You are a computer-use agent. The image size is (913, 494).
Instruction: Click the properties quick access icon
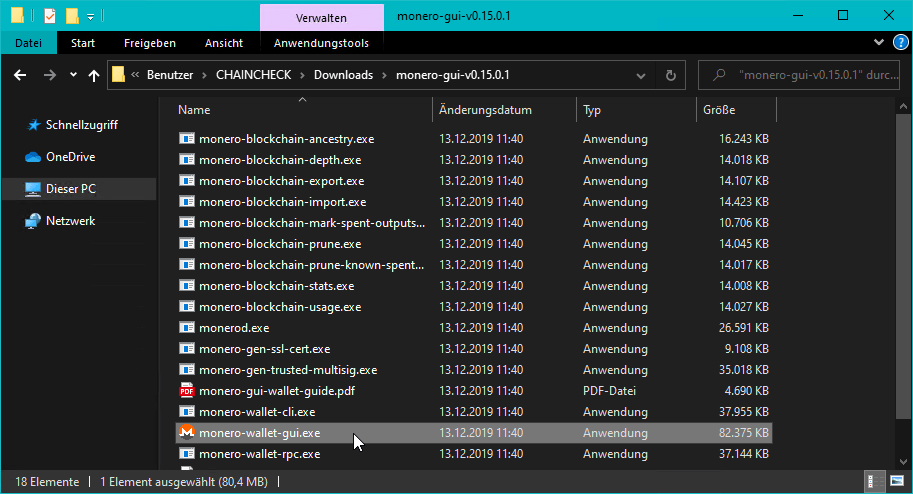(x=50, y=16)
